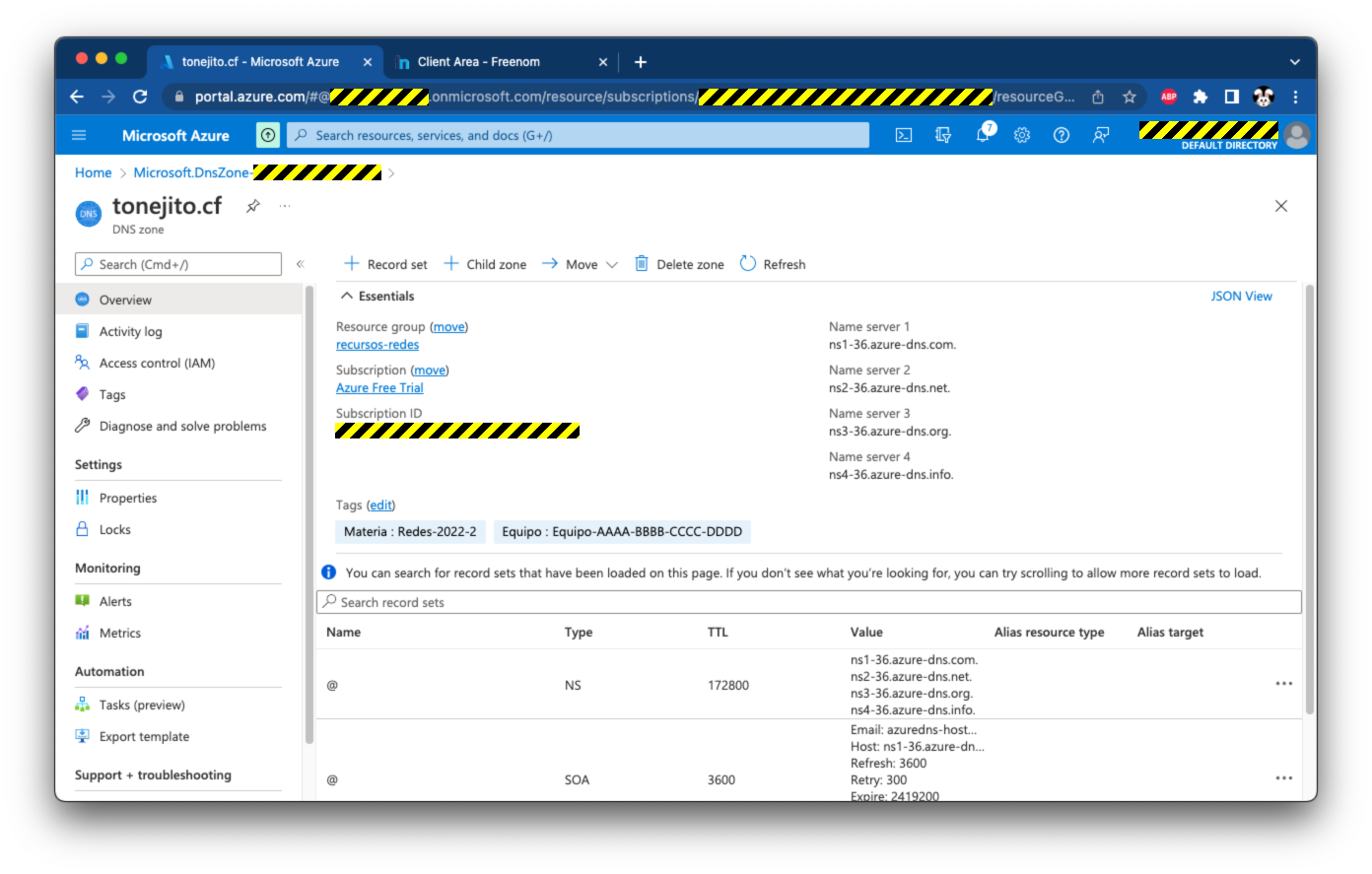Image resolution: width=1372 pixels, height=874 pixels.
Task: Open the feedback icon in header
Action: click(1101, 136)
